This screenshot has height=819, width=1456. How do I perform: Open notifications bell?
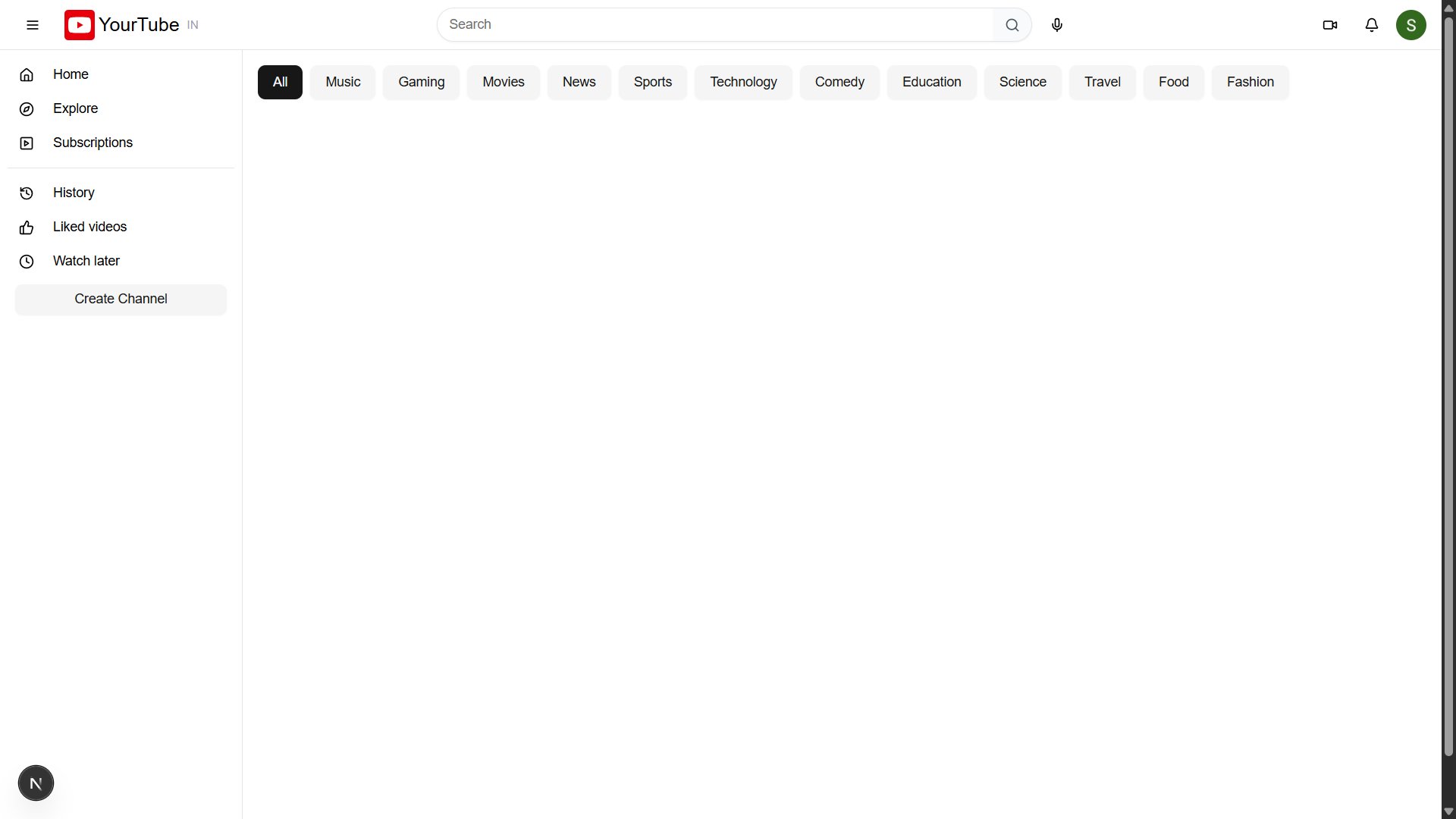point(1371,25)
